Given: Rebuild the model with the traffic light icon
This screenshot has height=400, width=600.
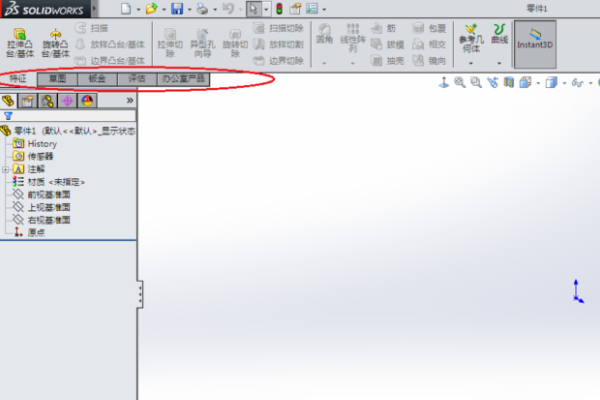Looking at the screenshot, I should (279, 8).
